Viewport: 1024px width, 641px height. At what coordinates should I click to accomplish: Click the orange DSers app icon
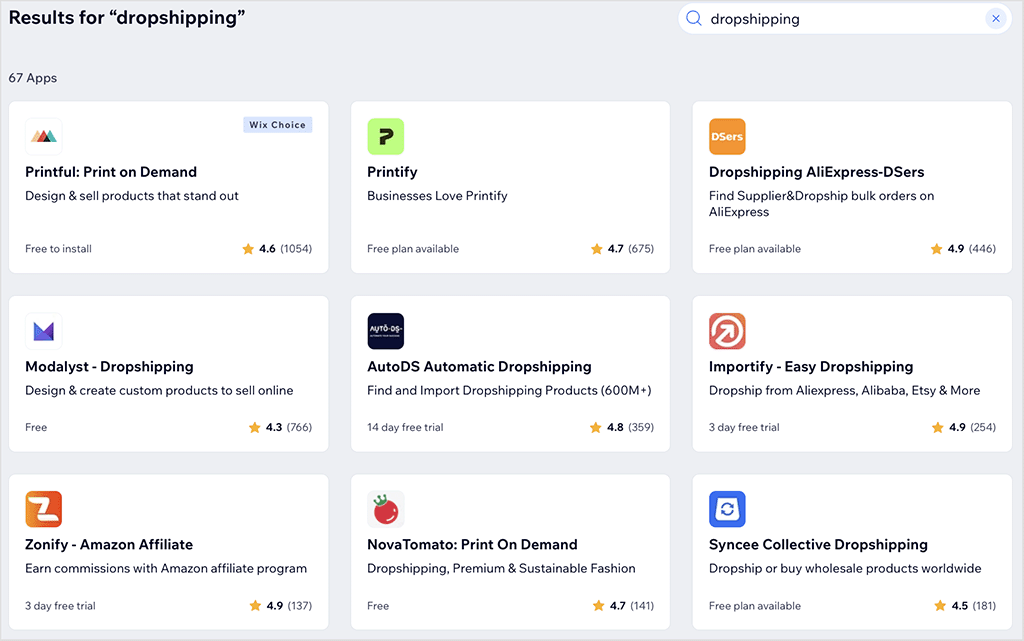[727, 136]
